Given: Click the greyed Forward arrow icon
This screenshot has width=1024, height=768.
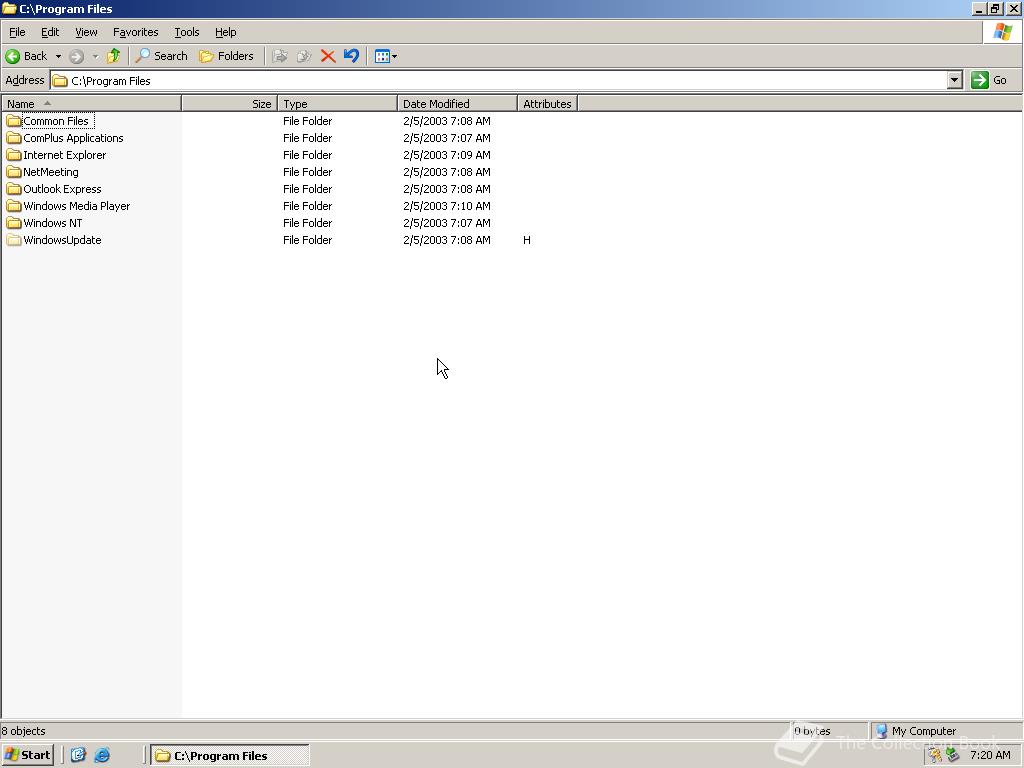Looking at the screenshot, I should click(x=76, y=56).
